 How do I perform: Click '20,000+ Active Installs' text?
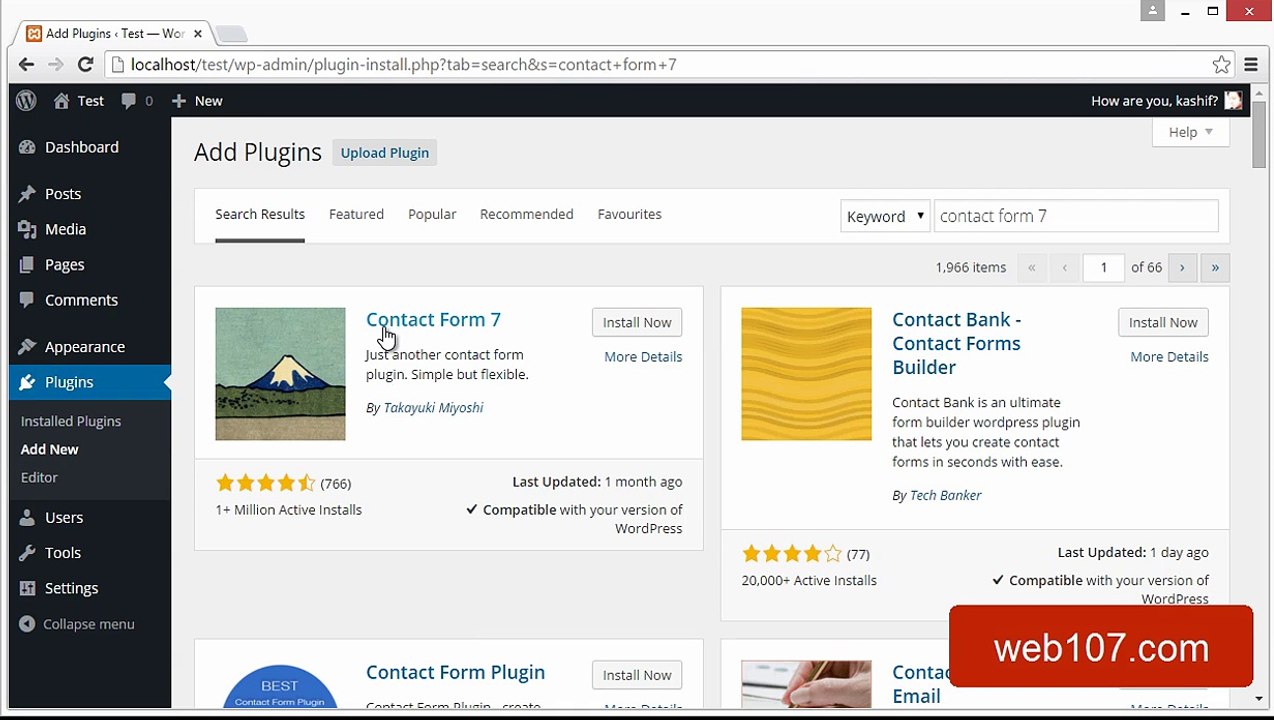[809, 580]
